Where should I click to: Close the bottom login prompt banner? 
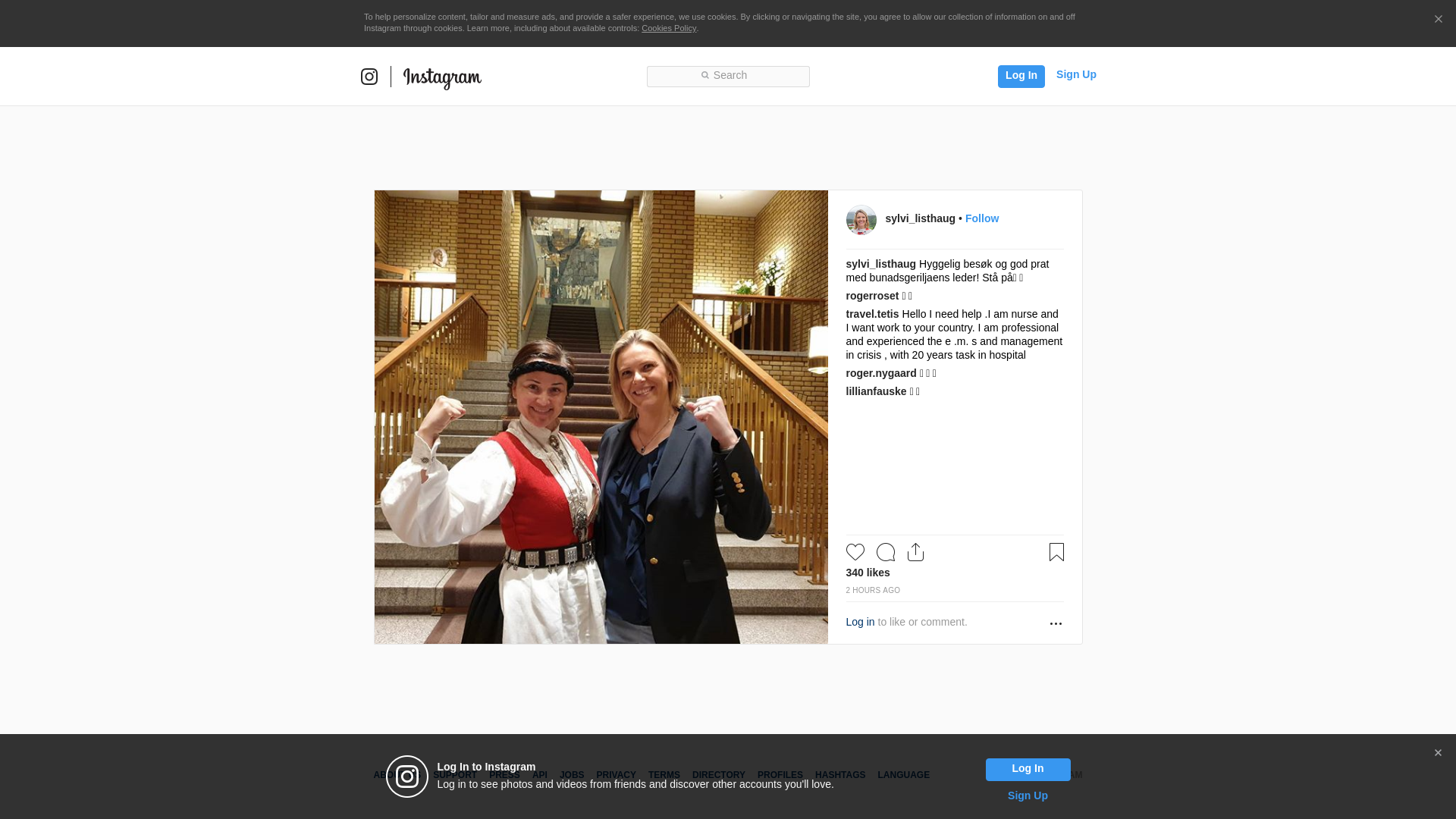1438,753
